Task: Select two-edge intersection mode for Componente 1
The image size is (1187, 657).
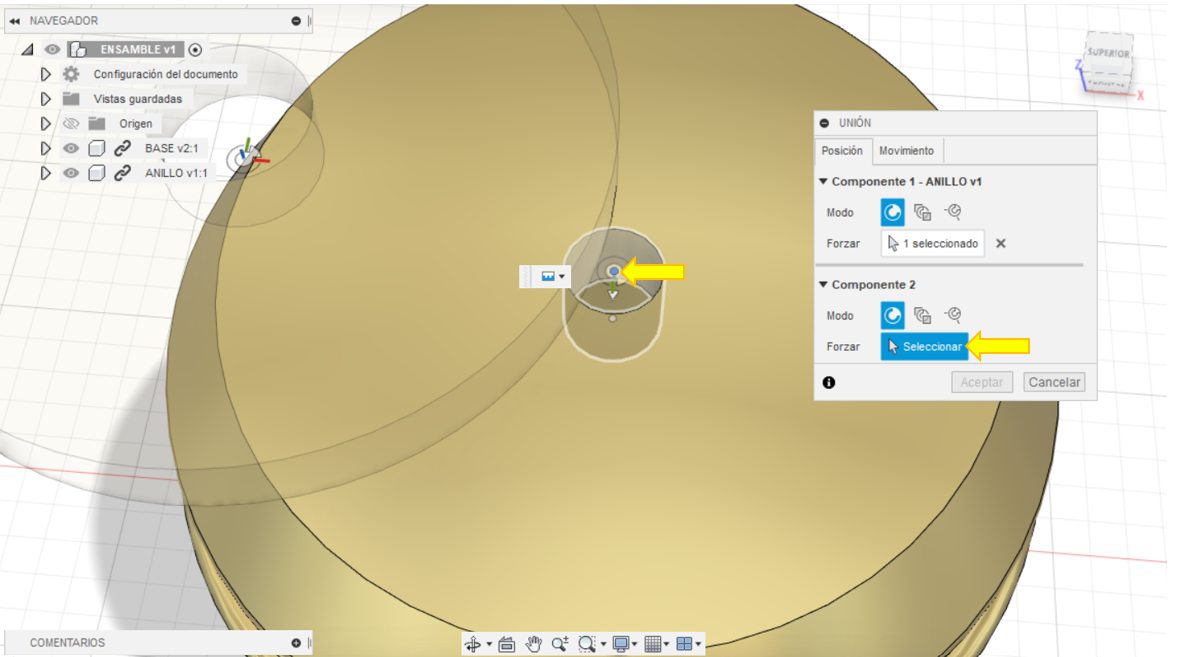Action: coord(952,212)
